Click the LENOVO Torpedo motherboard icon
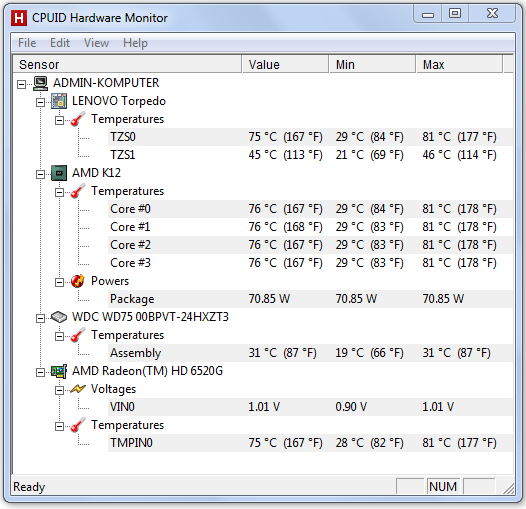Image resolution: width=526 pixels, height=509 pixels. (x=59, y=101)
